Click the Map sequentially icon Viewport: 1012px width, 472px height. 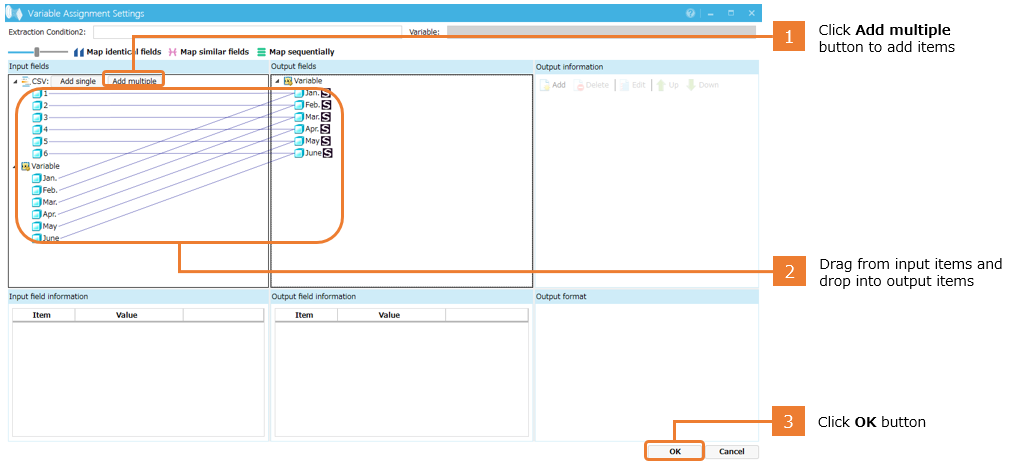tap(262, 52)
